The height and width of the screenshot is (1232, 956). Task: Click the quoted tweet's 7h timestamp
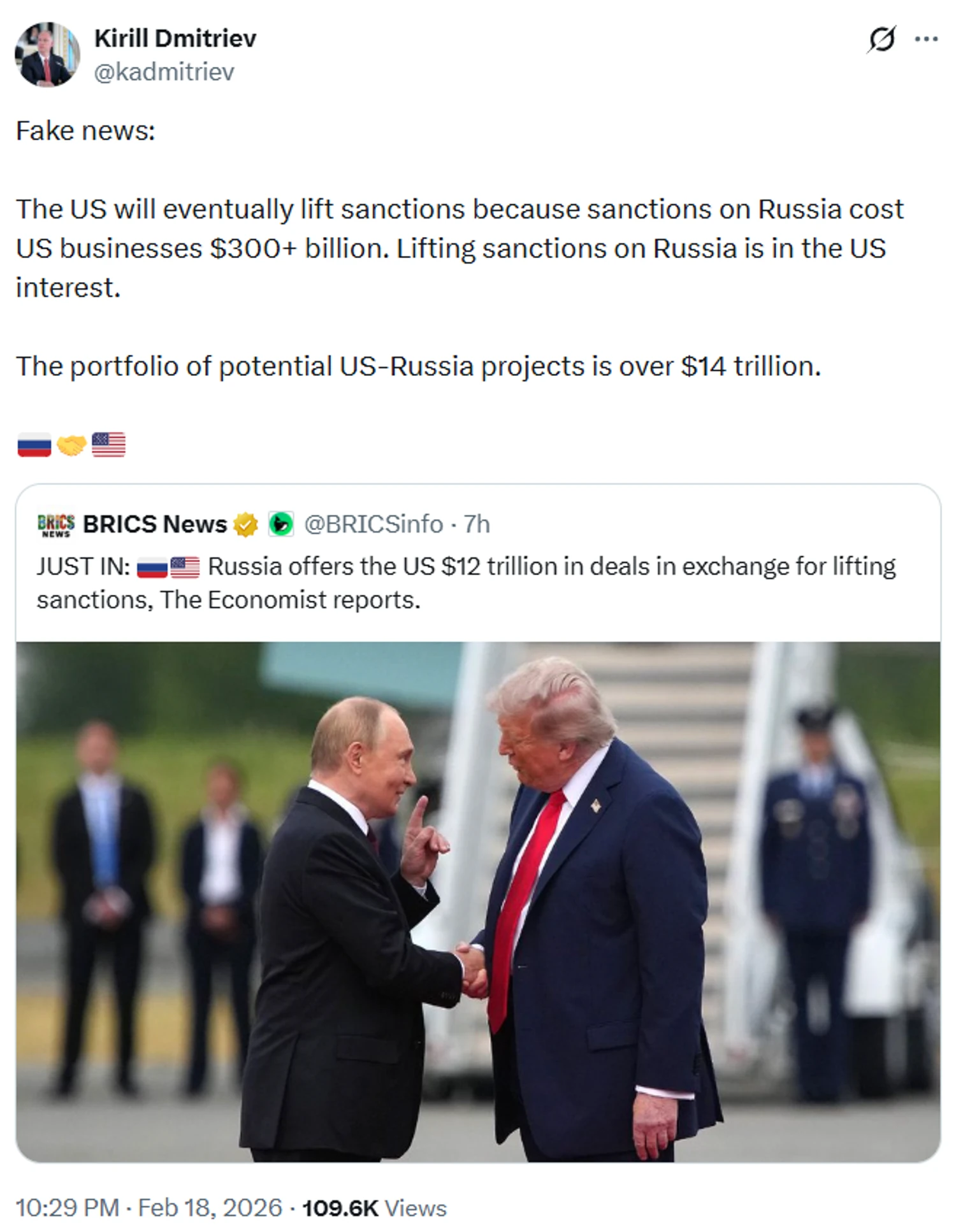(x=477, y=524)
